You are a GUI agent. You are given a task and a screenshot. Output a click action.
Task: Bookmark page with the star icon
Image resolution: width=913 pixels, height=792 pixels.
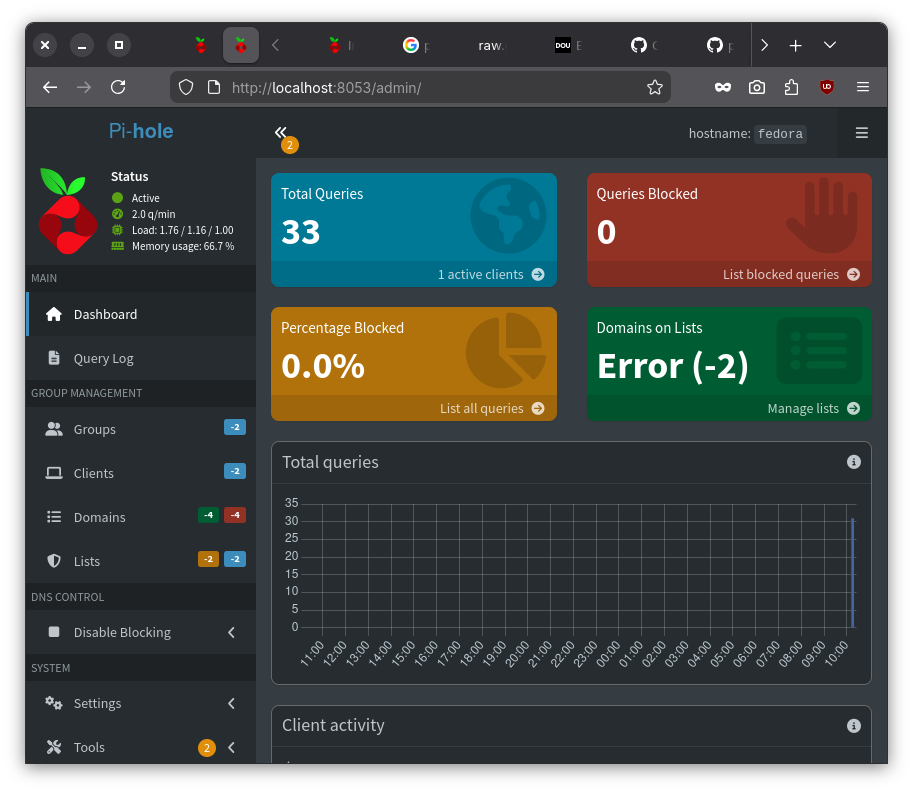coord(655,88)
